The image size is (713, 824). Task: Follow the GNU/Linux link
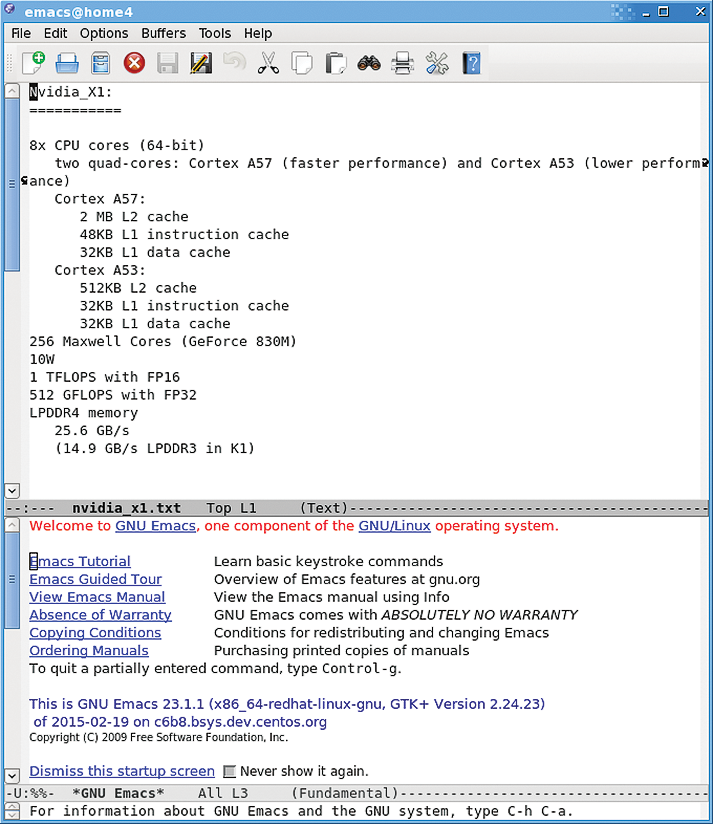pos(395,526)
